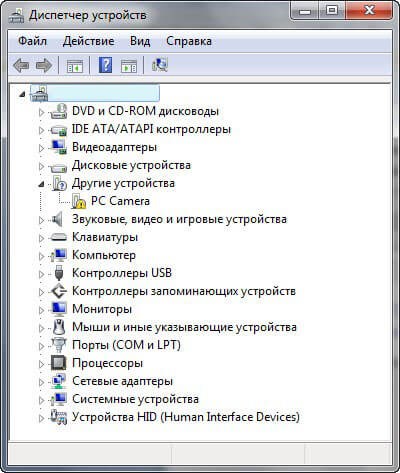
Task: Click the Устройства HID icon
Action: pos(59,417)
